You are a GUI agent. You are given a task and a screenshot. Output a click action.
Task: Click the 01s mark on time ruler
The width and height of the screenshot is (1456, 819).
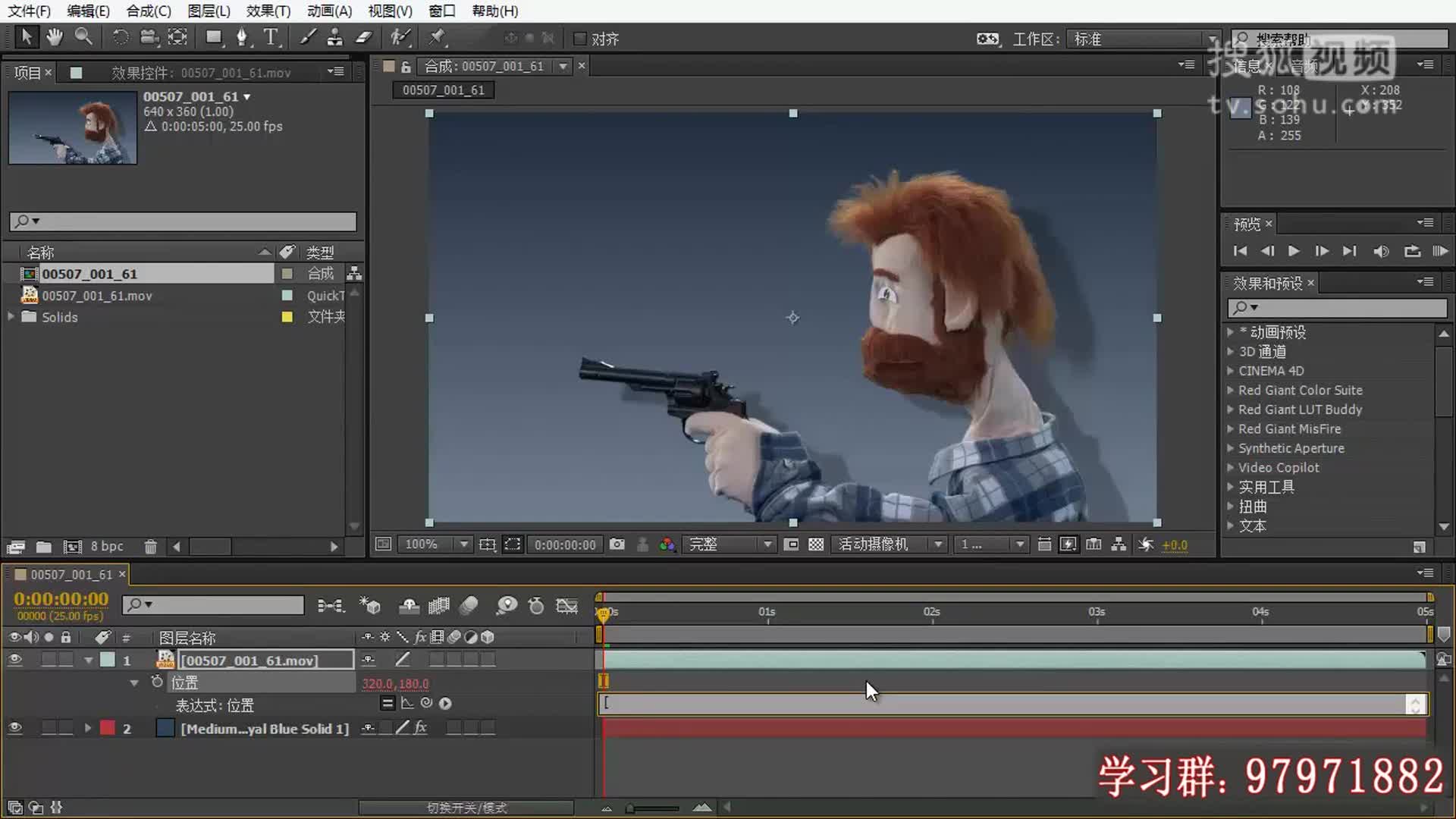coord(767,611)
